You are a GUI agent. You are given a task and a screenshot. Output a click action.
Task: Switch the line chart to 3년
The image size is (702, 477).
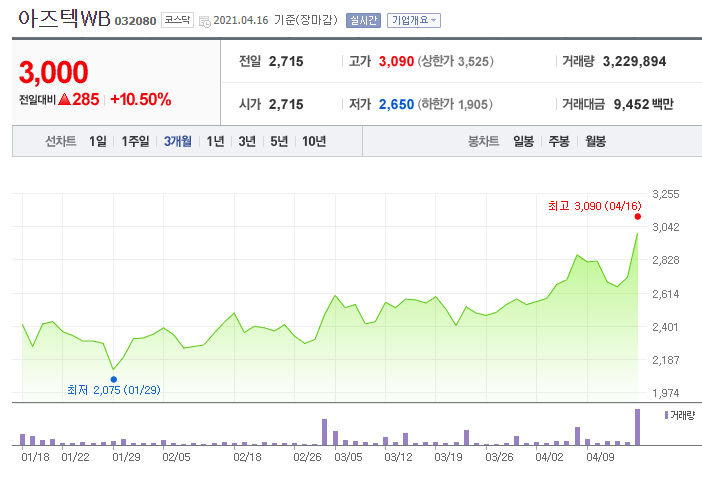(247, 142)
